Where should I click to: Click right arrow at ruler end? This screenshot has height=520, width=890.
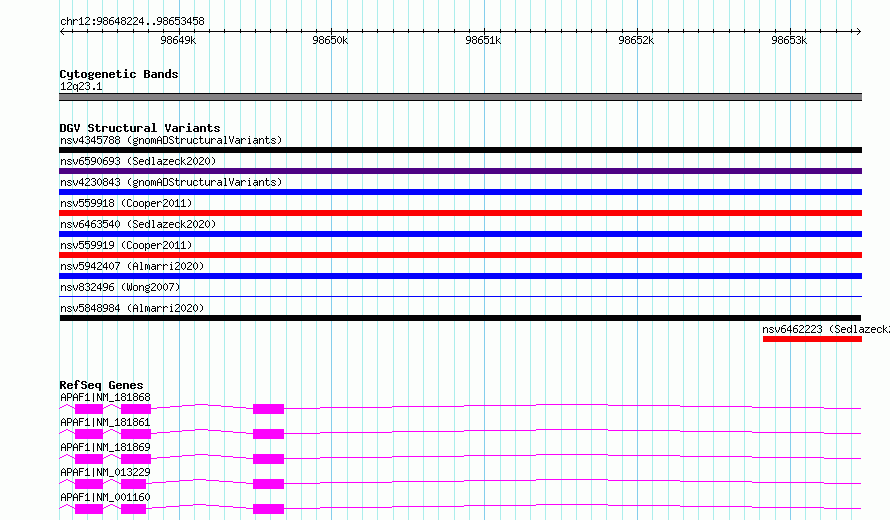point(858,31)
